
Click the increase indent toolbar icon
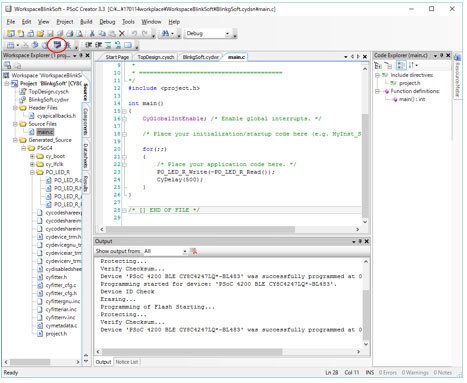98,45
